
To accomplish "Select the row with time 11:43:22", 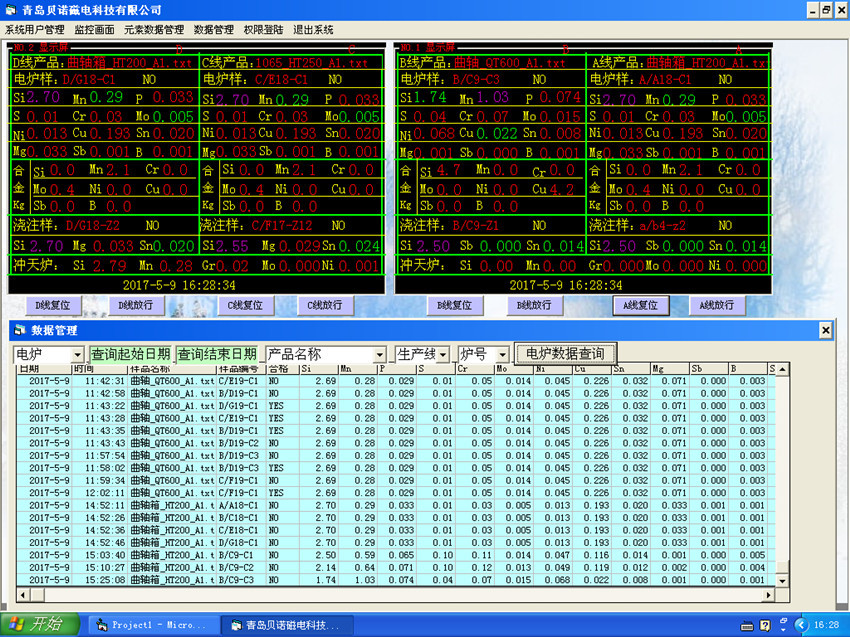I will [x=396, y=406].
